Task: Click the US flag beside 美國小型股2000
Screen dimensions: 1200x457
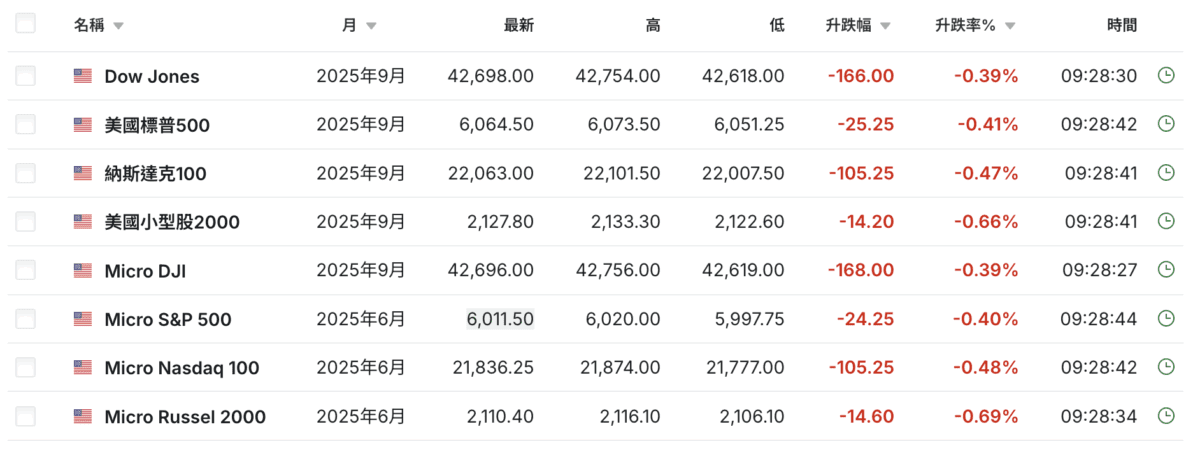Action: 83,221
